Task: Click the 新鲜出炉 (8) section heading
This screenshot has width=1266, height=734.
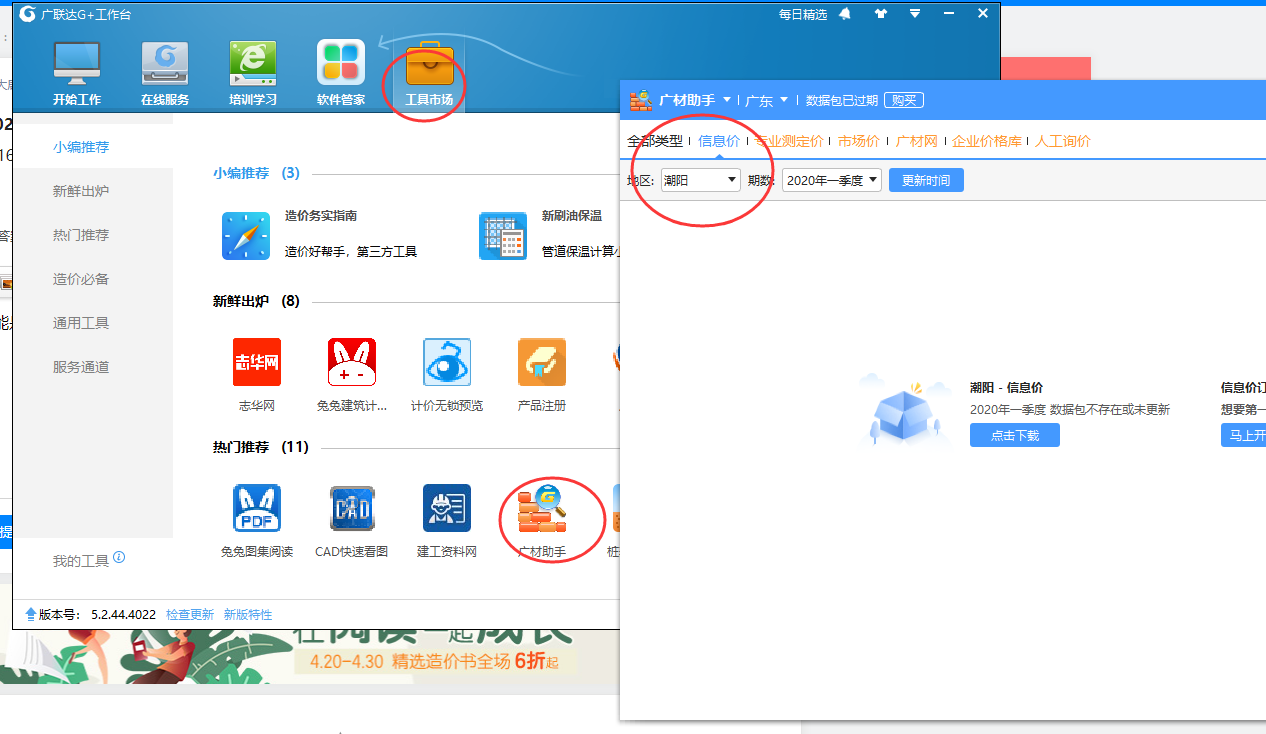Action: 256,301
